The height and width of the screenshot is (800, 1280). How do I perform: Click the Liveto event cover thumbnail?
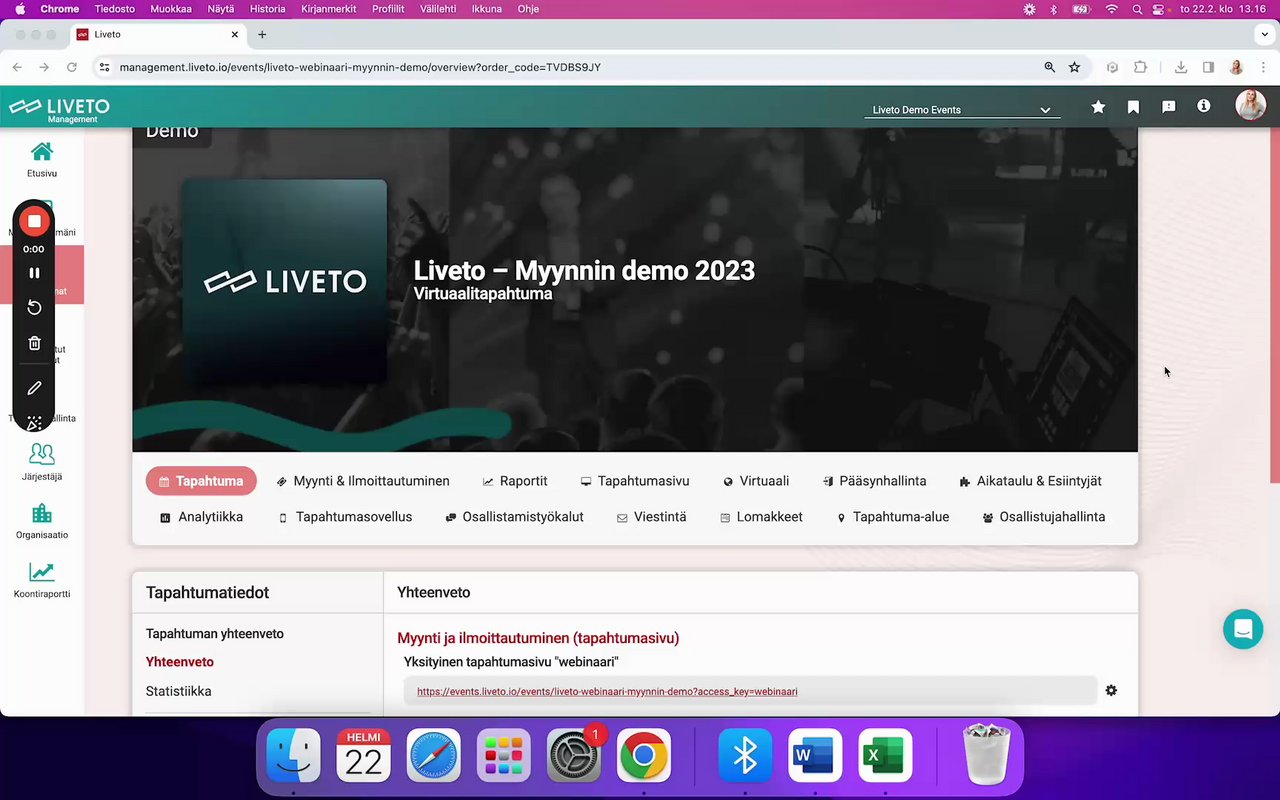[284, 282]
